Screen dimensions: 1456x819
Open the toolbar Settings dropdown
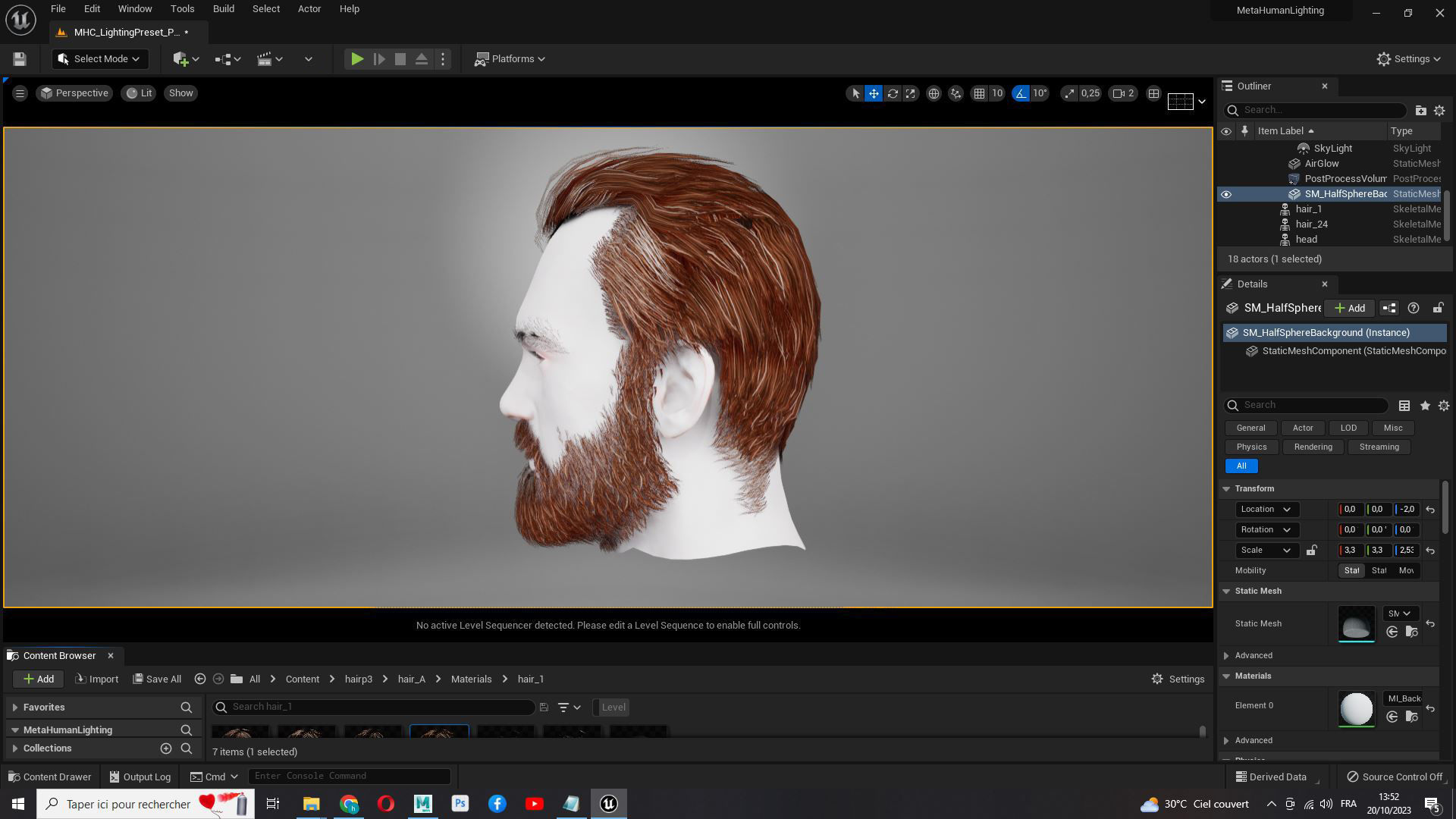[1409, 59]
